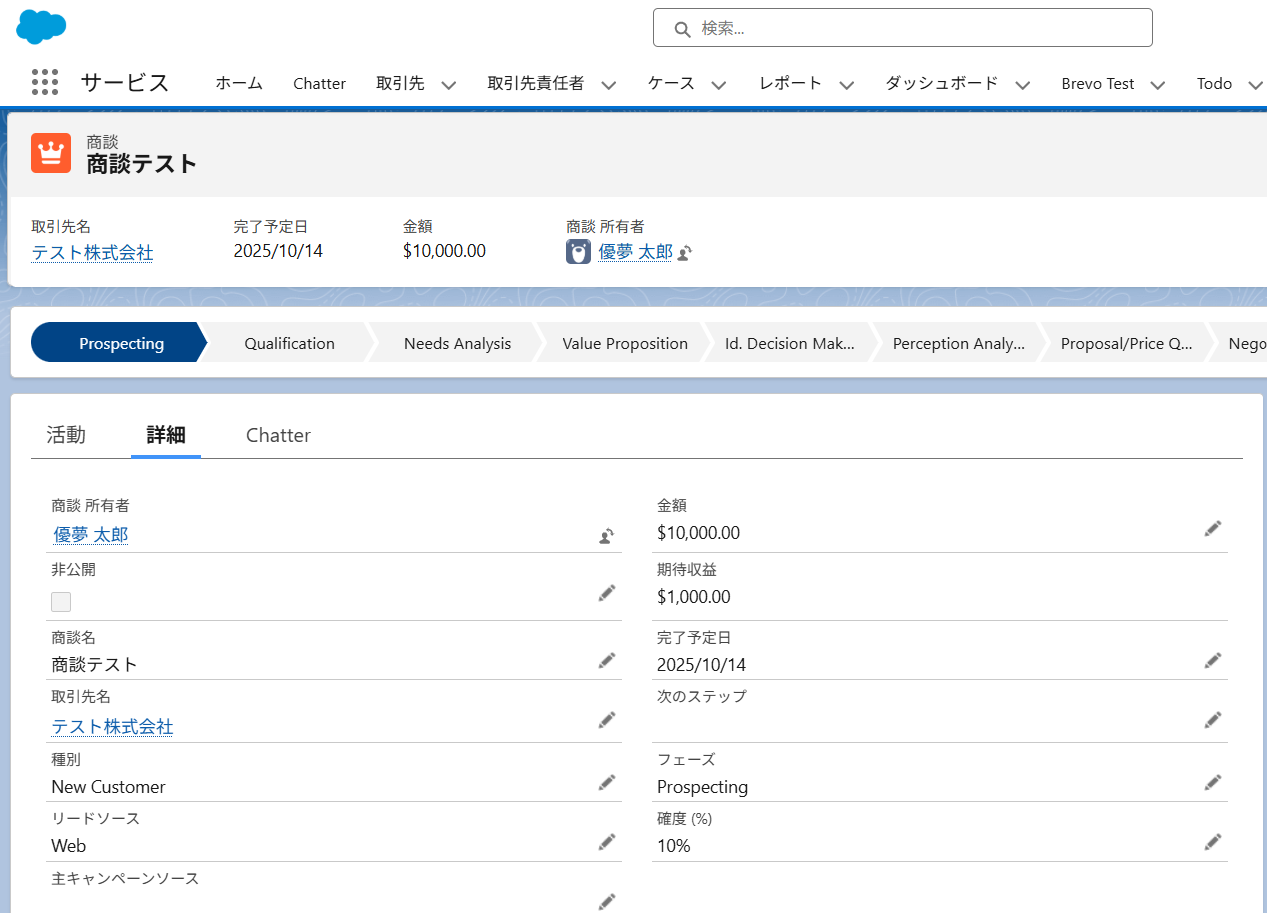Switch to the 活動 tab
Screen dimensions: 1267x913
pyautogui.click(x=66, y=435)
